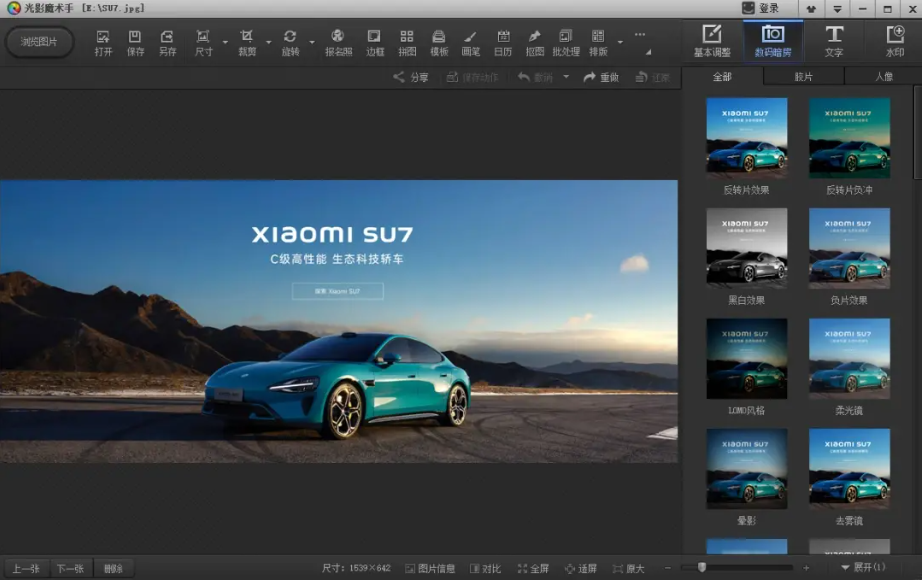Viewport: 922px width, 581px height.
Task: Toggle 对比 (Compare) view in status bar
Action: point(485,568)
